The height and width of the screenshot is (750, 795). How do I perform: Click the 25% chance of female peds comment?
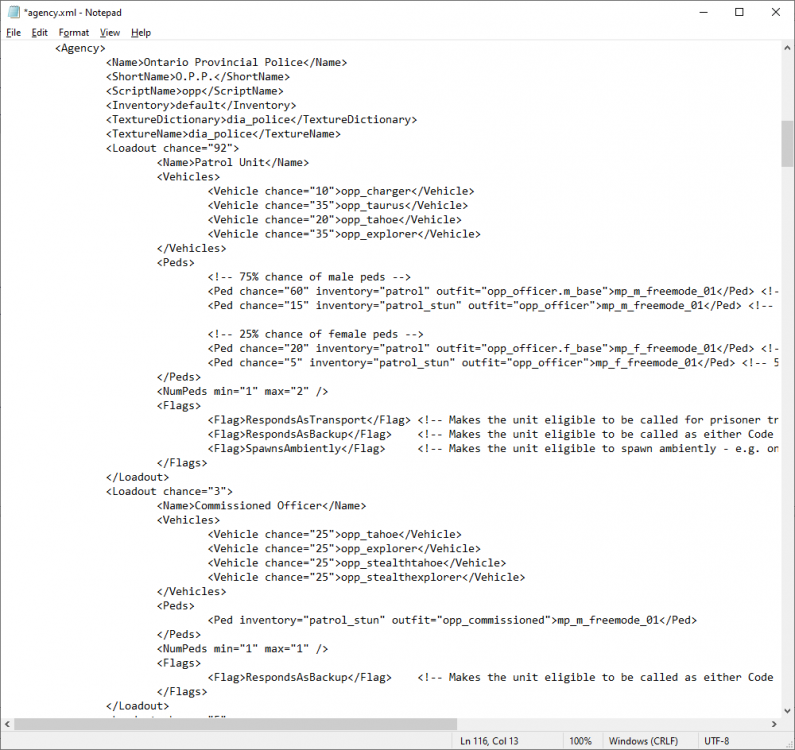coord(315,334)
